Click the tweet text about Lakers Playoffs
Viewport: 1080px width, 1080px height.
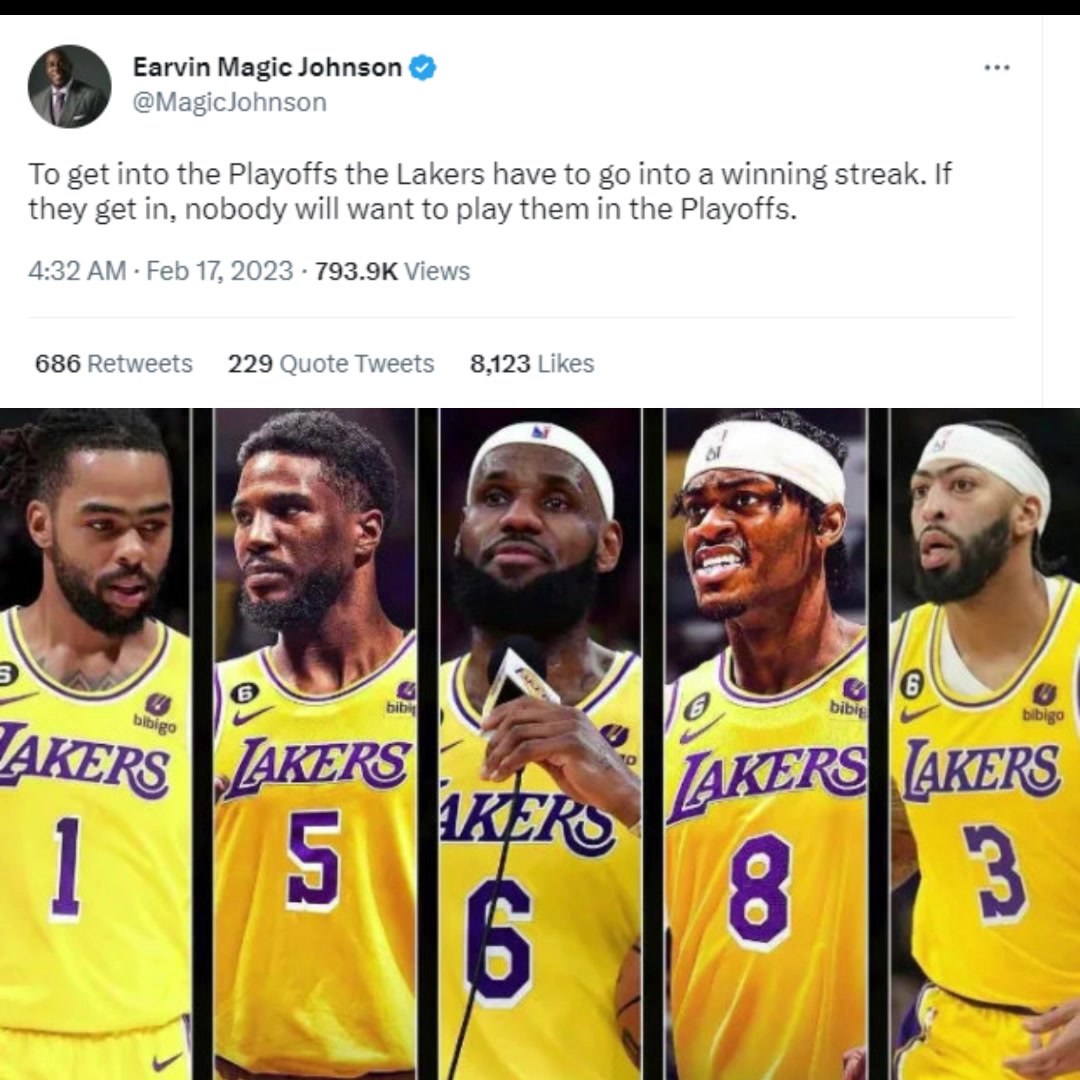490,191
